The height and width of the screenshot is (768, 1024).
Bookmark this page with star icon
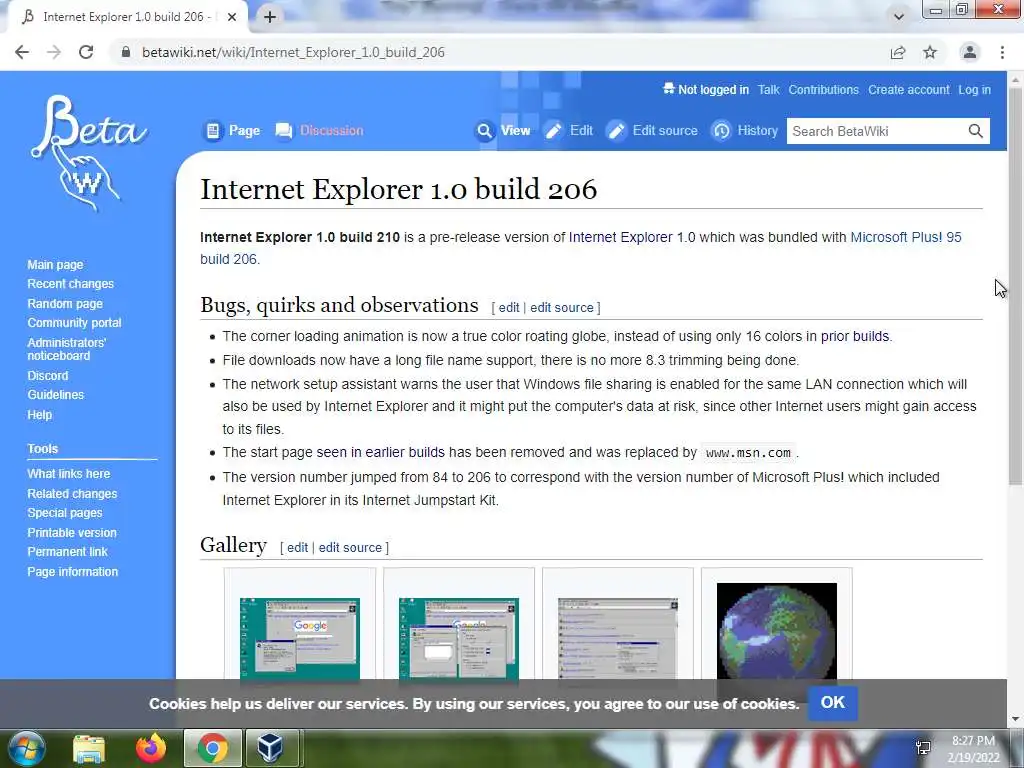(930, 52)
